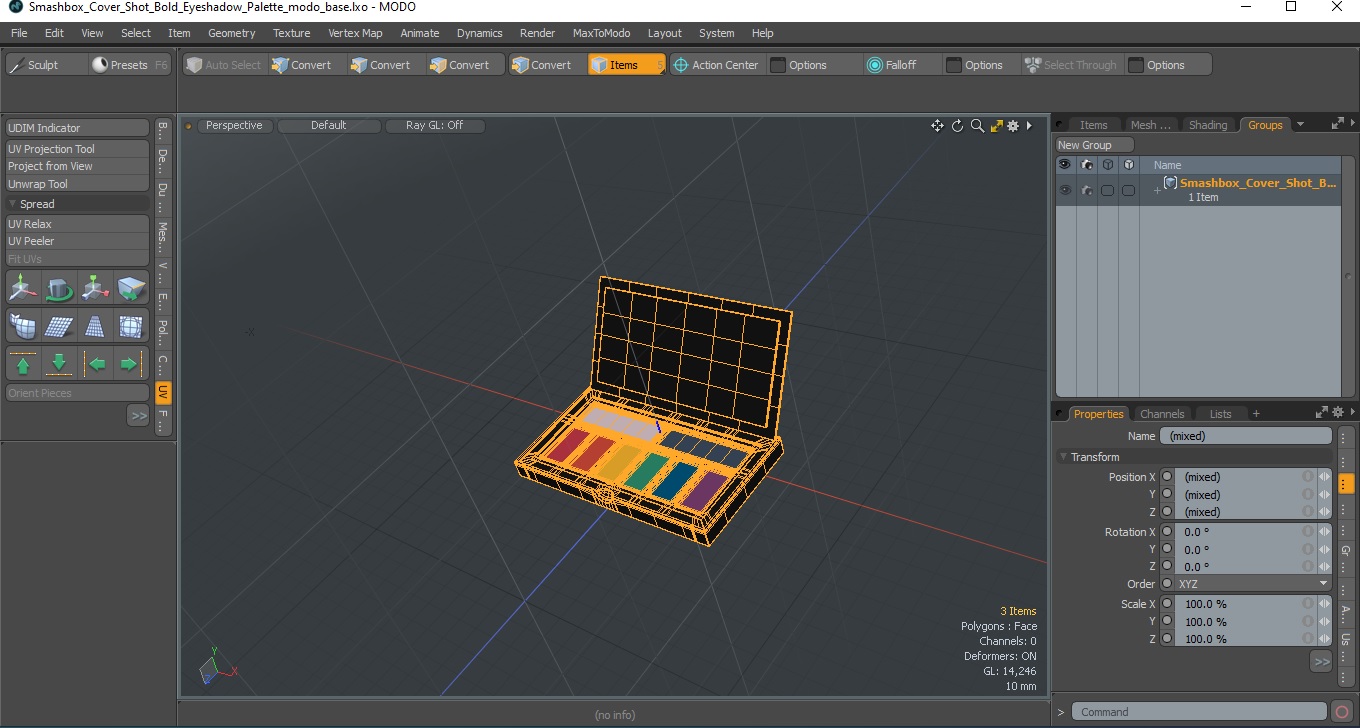
Task: Adjust Scale Z value arrows slider
Action: [1325, 639]
